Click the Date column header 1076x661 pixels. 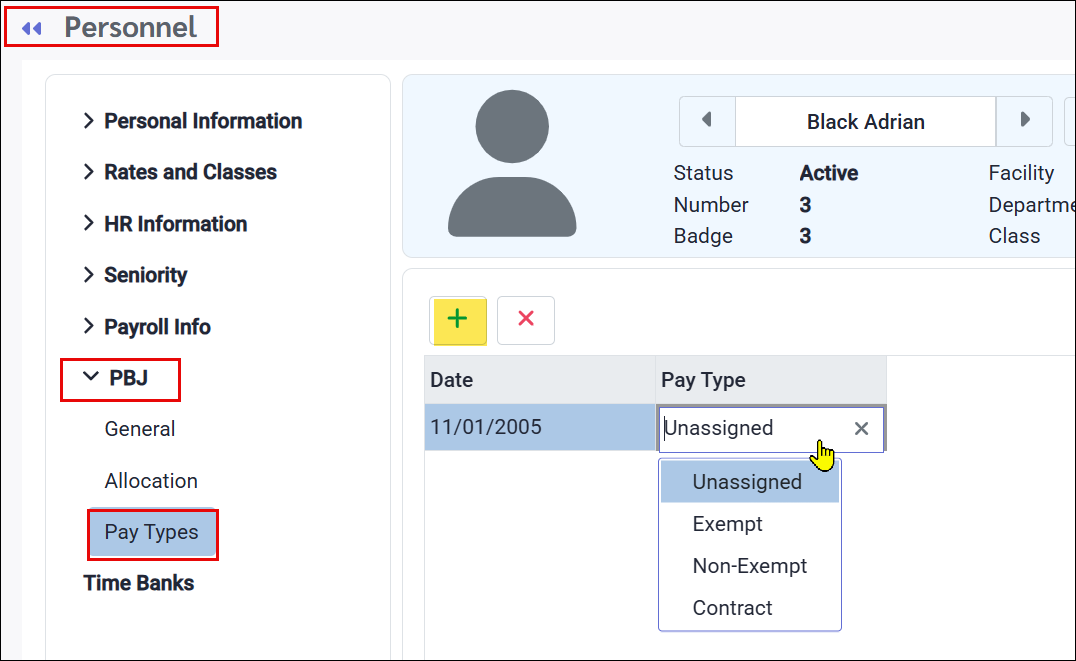click(x=539, y=380)
